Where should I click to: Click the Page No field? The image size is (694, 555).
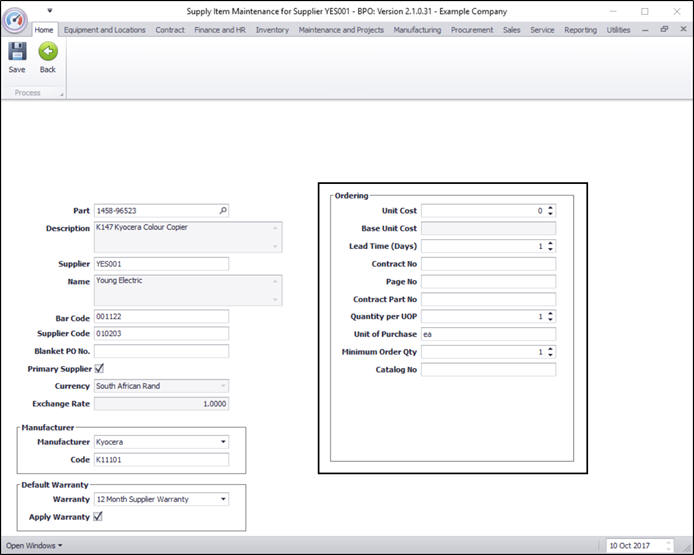pos(489,281)
